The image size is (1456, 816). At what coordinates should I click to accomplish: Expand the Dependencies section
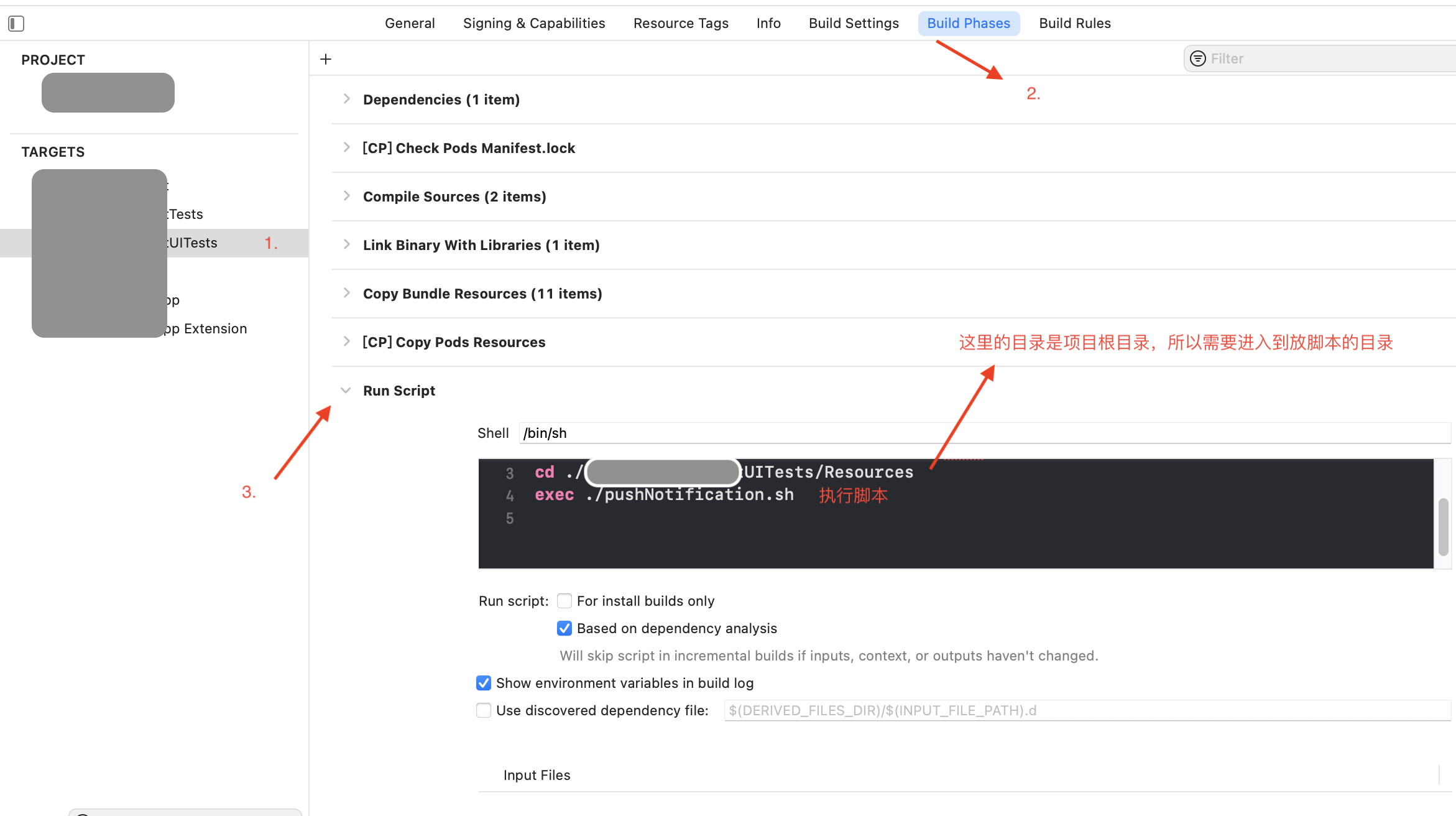coord(347,100)
